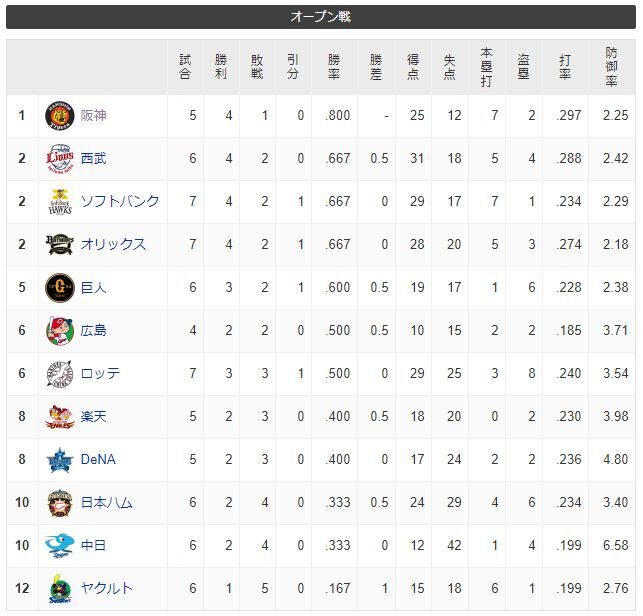Click the Orix Buffaloes team logo
This screenshot has width=643, height=616.
(x=60, y=245)
